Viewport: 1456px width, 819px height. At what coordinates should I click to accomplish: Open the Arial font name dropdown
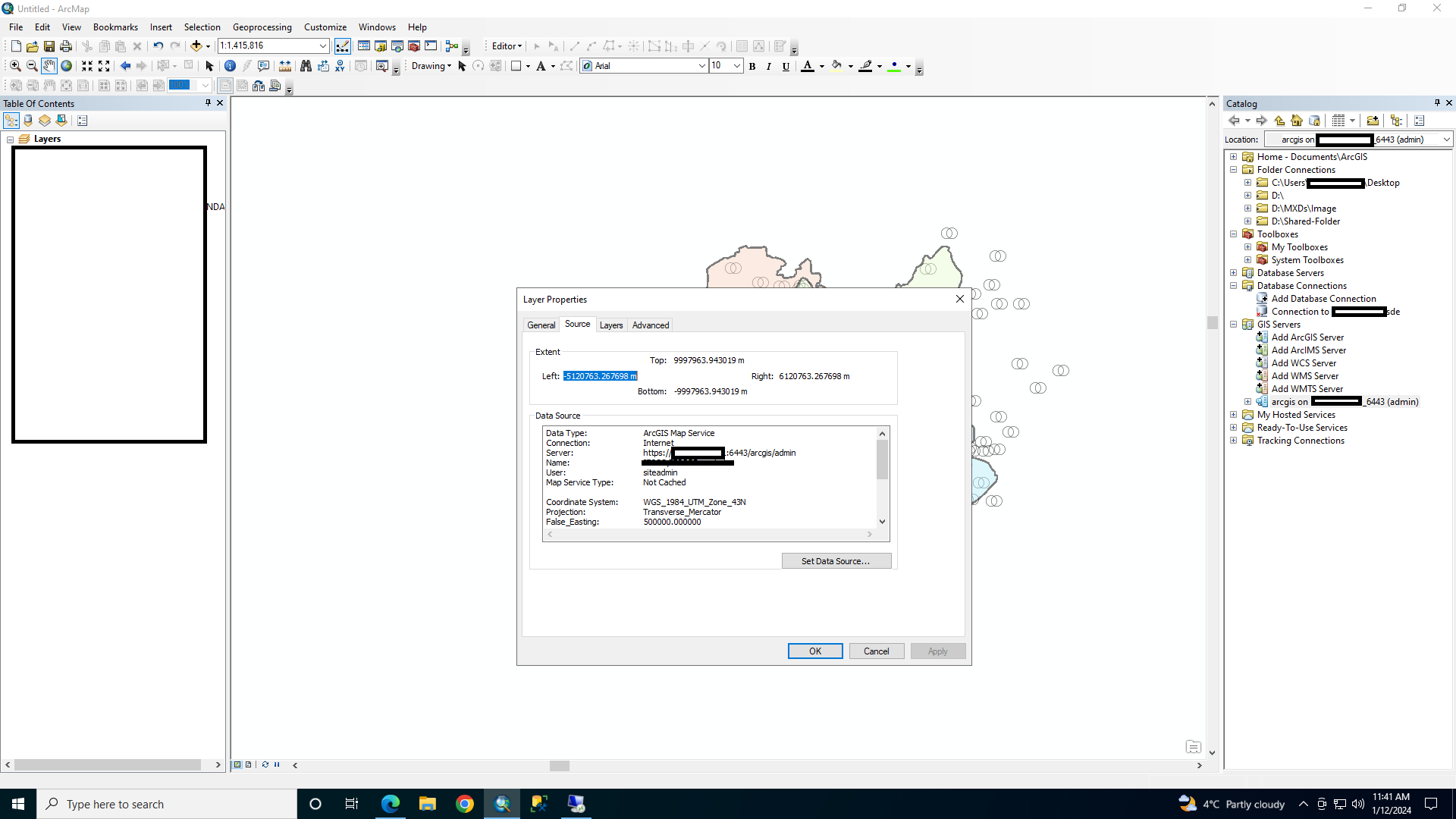(x=701, y=67)
